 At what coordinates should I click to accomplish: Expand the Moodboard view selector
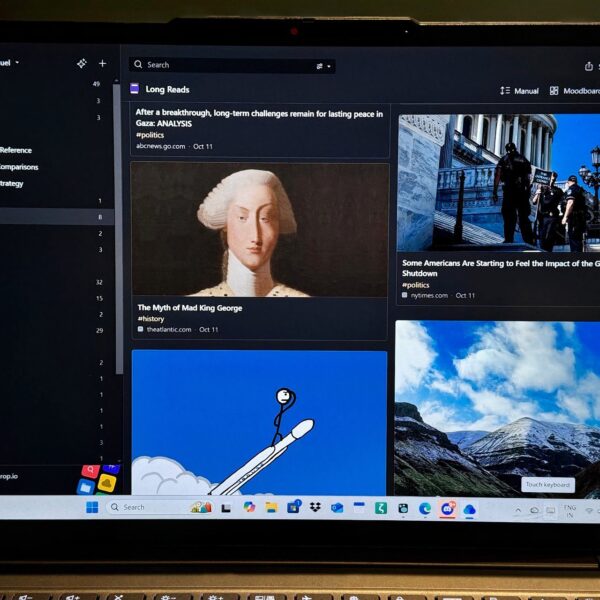574,91
